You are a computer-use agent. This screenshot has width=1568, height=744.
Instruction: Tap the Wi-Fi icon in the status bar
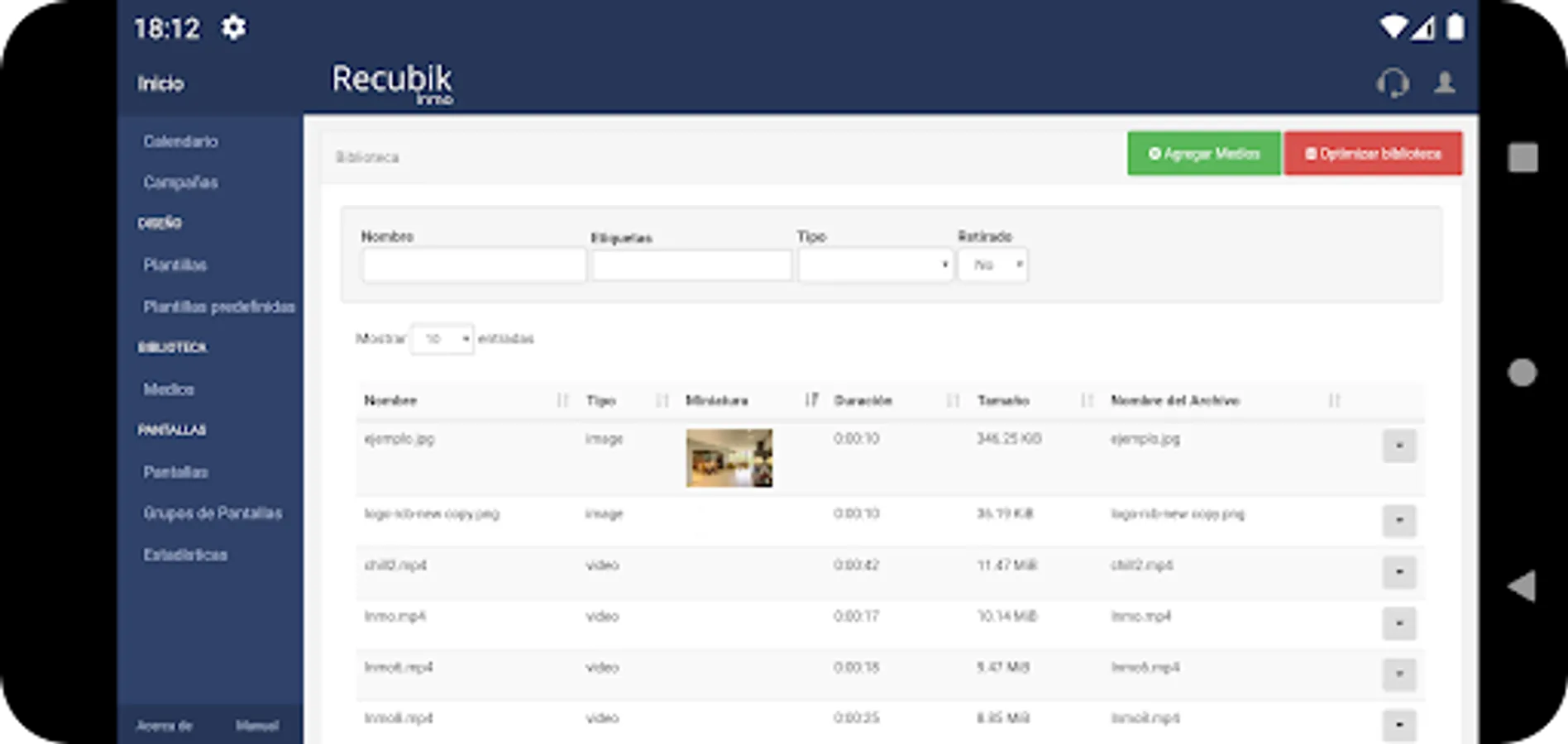(x=1393, y=27)
